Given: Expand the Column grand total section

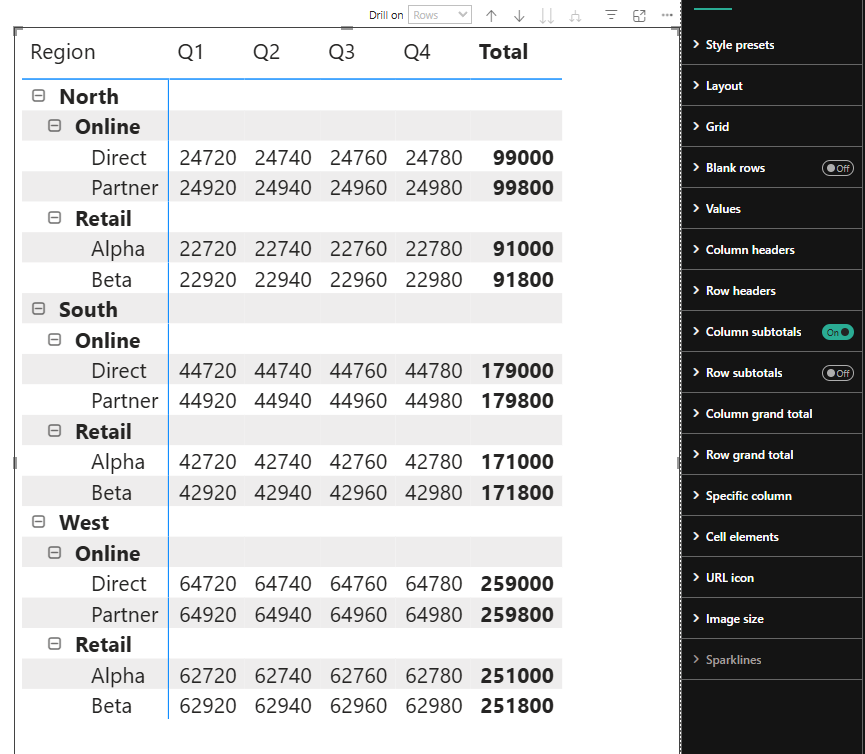Looking at the screenshot, I should pos(772,414).
